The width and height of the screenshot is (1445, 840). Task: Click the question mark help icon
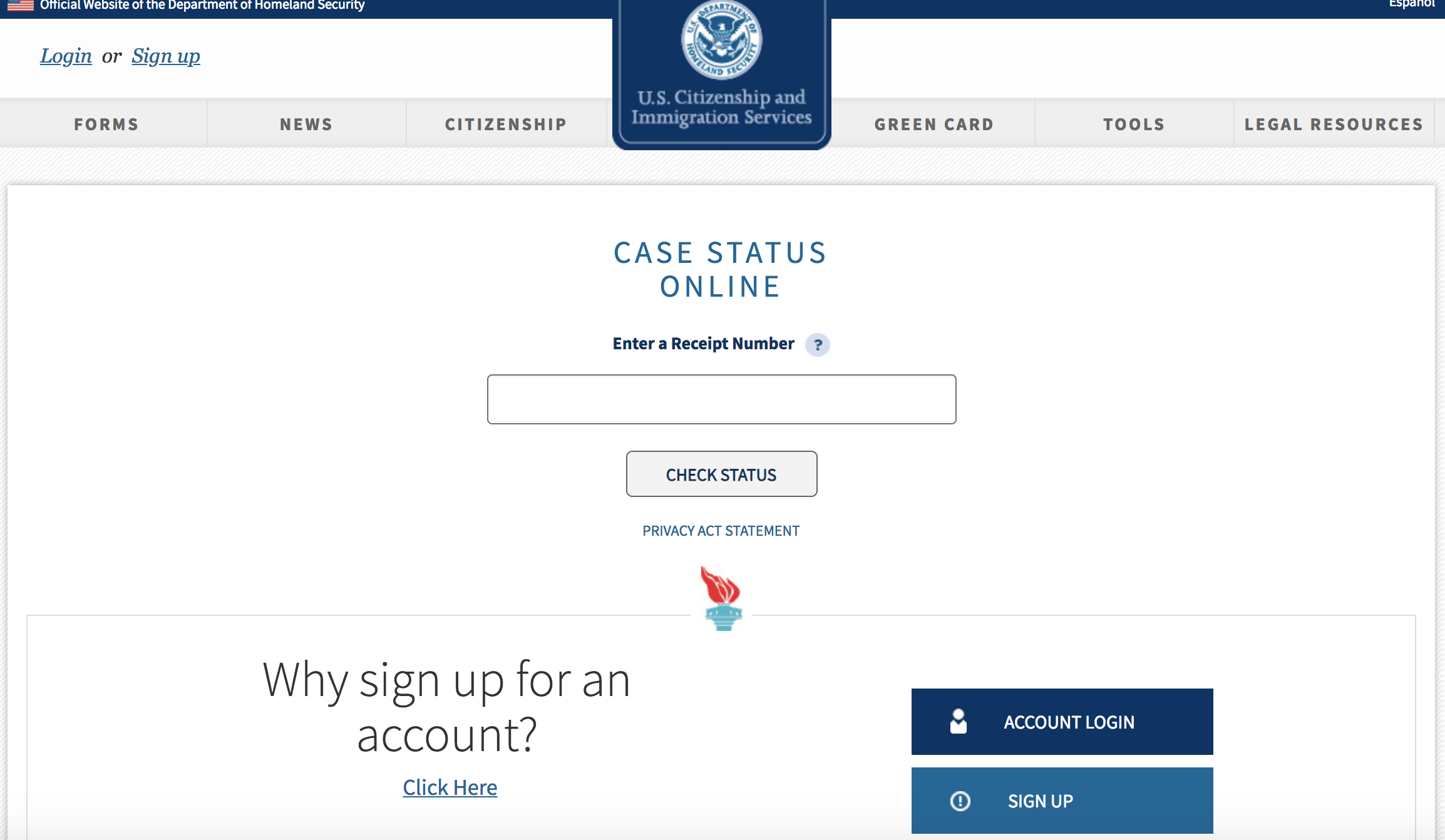pyautogui.click(x=818, y=344)
